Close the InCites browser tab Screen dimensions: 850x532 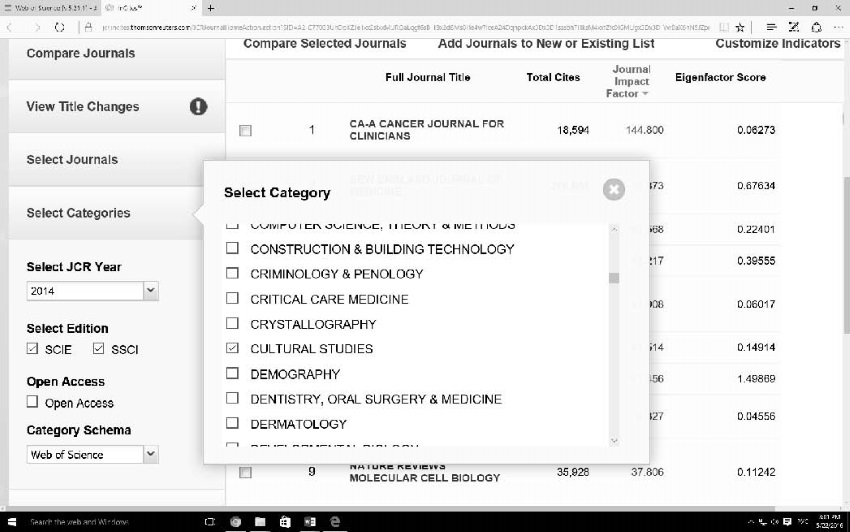tap(194, 8)
